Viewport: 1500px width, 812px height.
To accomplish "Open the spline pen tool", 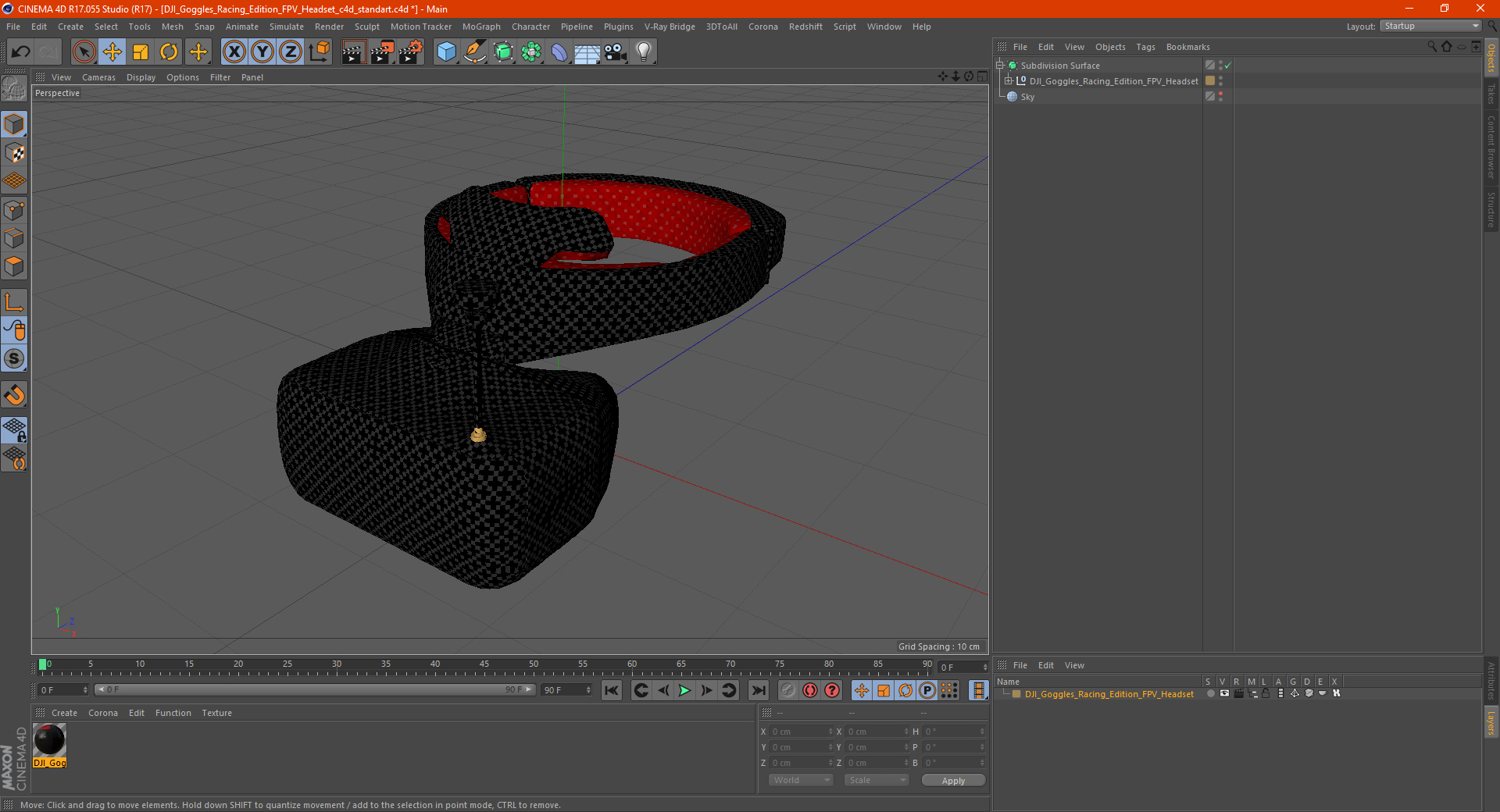I will [x=474, y=52].
